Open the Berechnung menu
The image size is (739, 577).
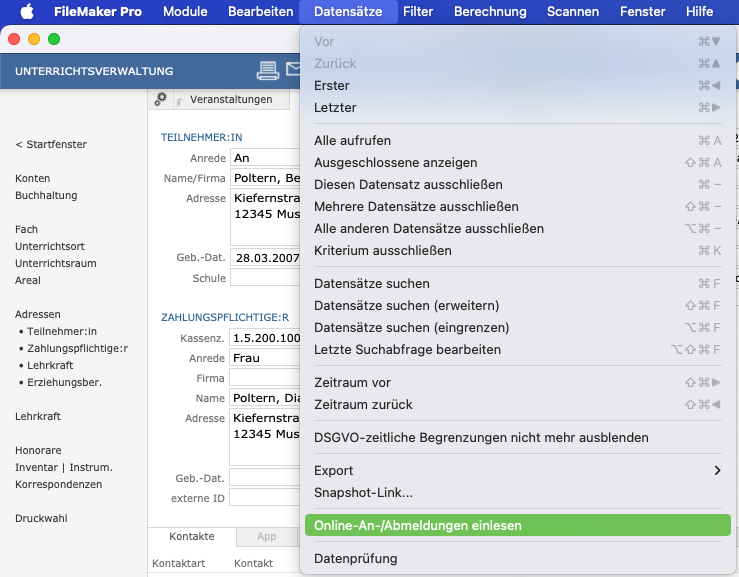(x=490, y=11)
